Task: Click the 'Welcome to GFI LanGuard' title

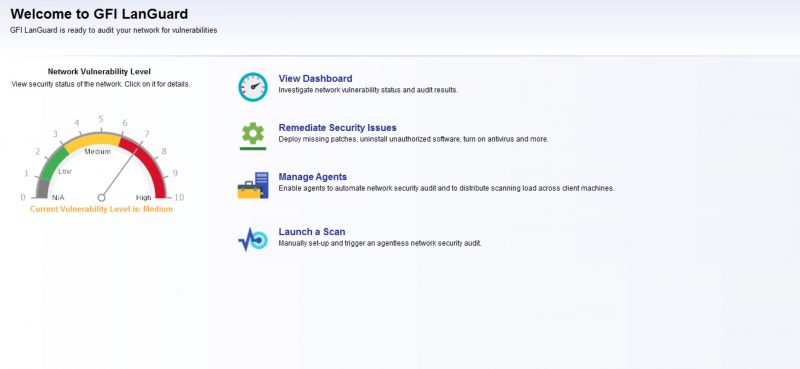Action: (x=99, y=14)
